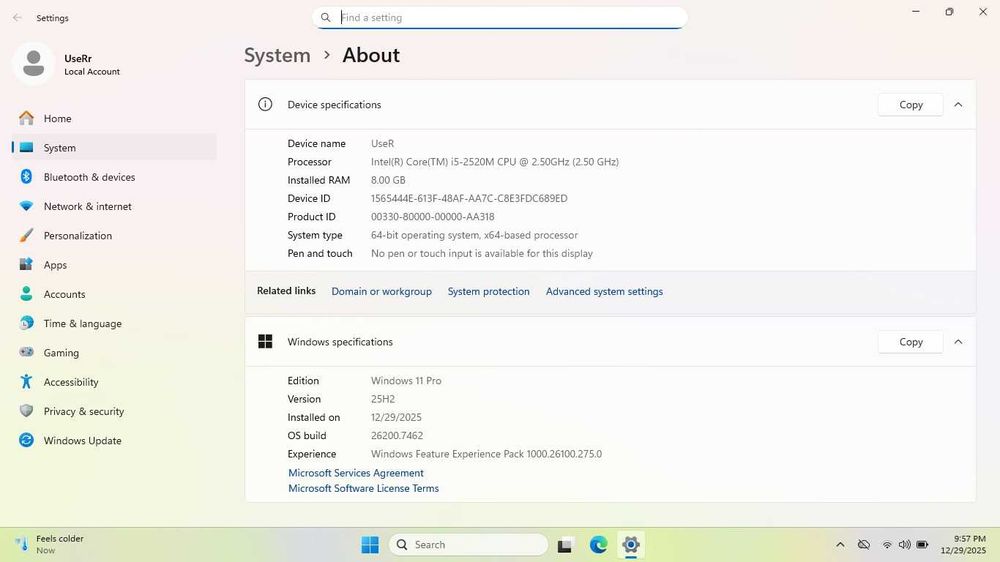Click the Windows logo beside Windows specifications
The width and height of the screenshot is (1000, 562).
click(265, 341)
